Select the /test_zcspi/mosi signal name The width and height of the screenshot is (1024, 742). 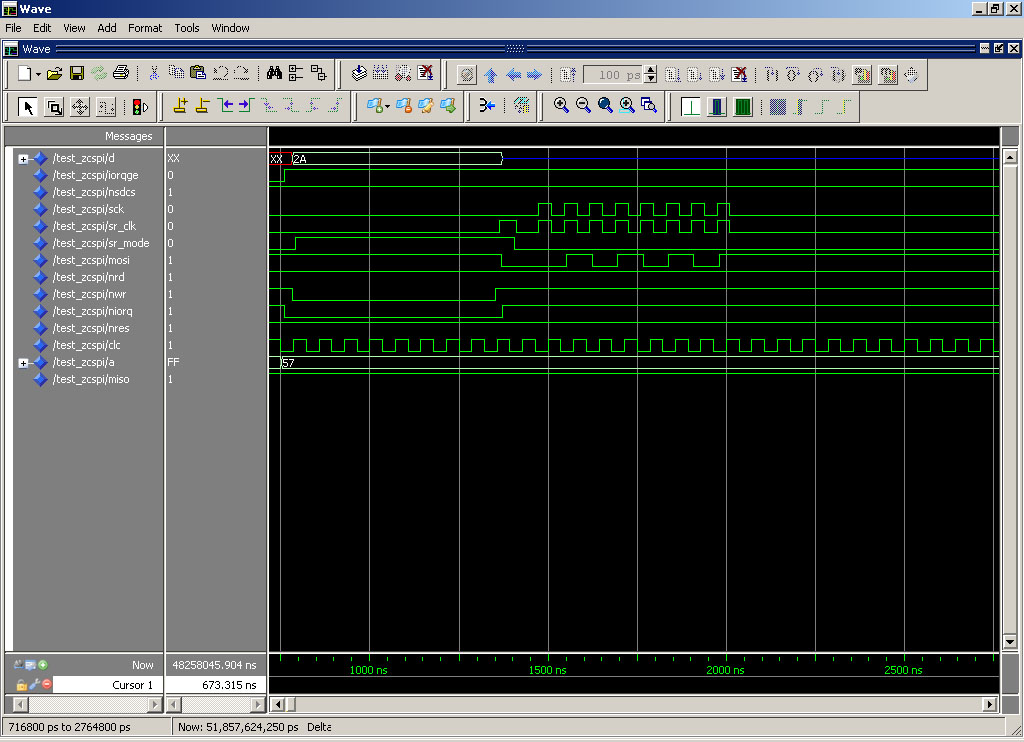click(x=90, y=260)
